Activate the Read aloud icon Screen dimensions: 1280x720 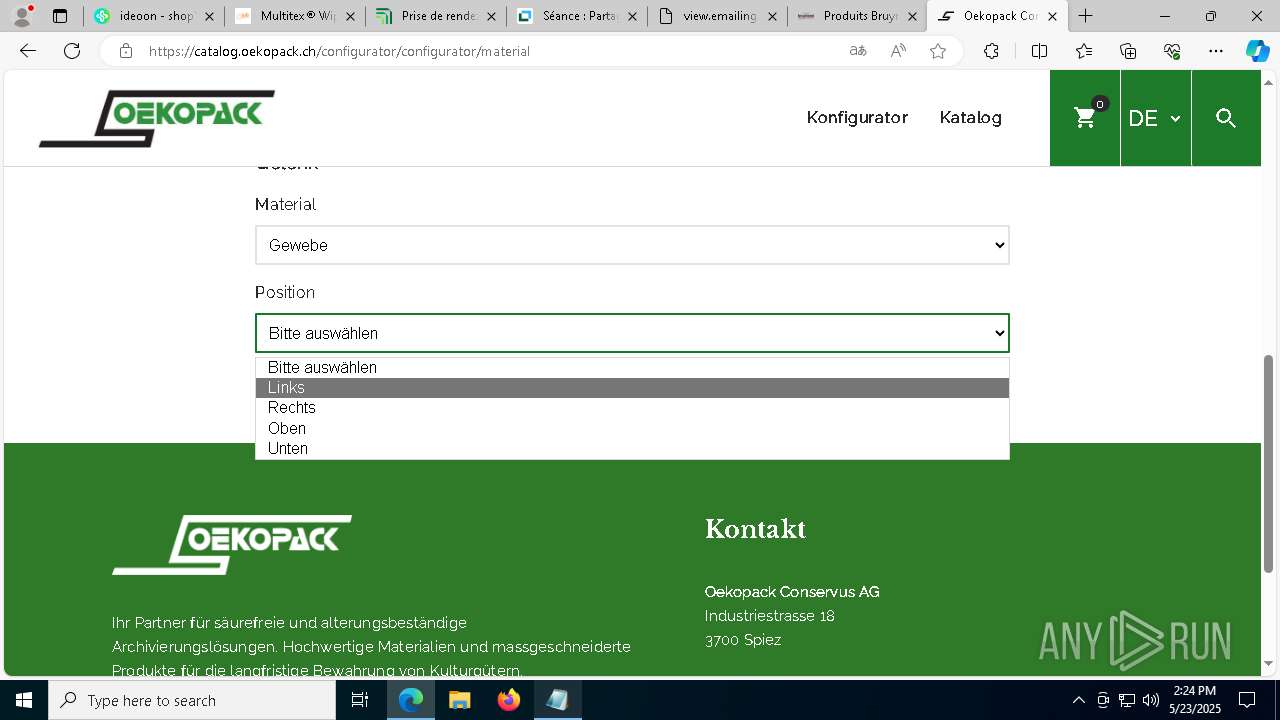click(x=898, y=51)
